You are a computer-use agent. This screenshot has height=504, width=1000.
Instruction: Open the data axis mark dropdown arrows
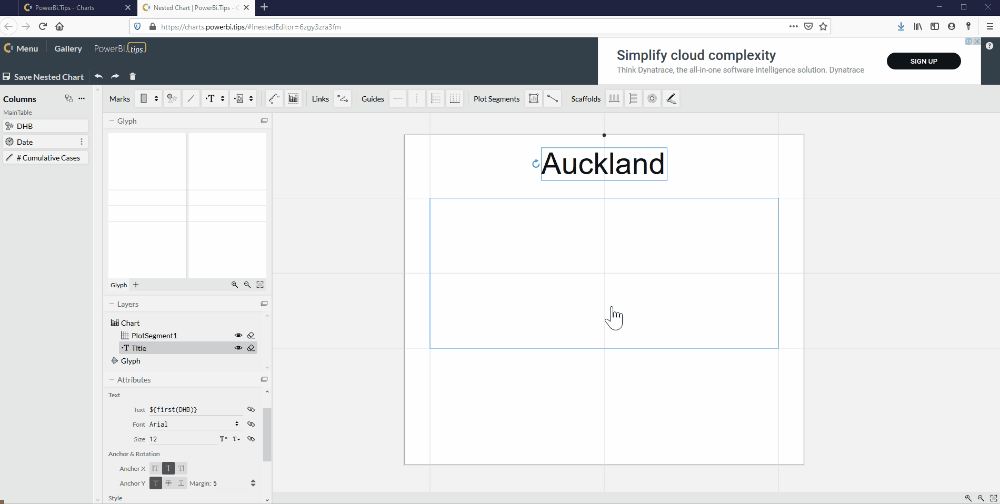[x=251, y=98]
